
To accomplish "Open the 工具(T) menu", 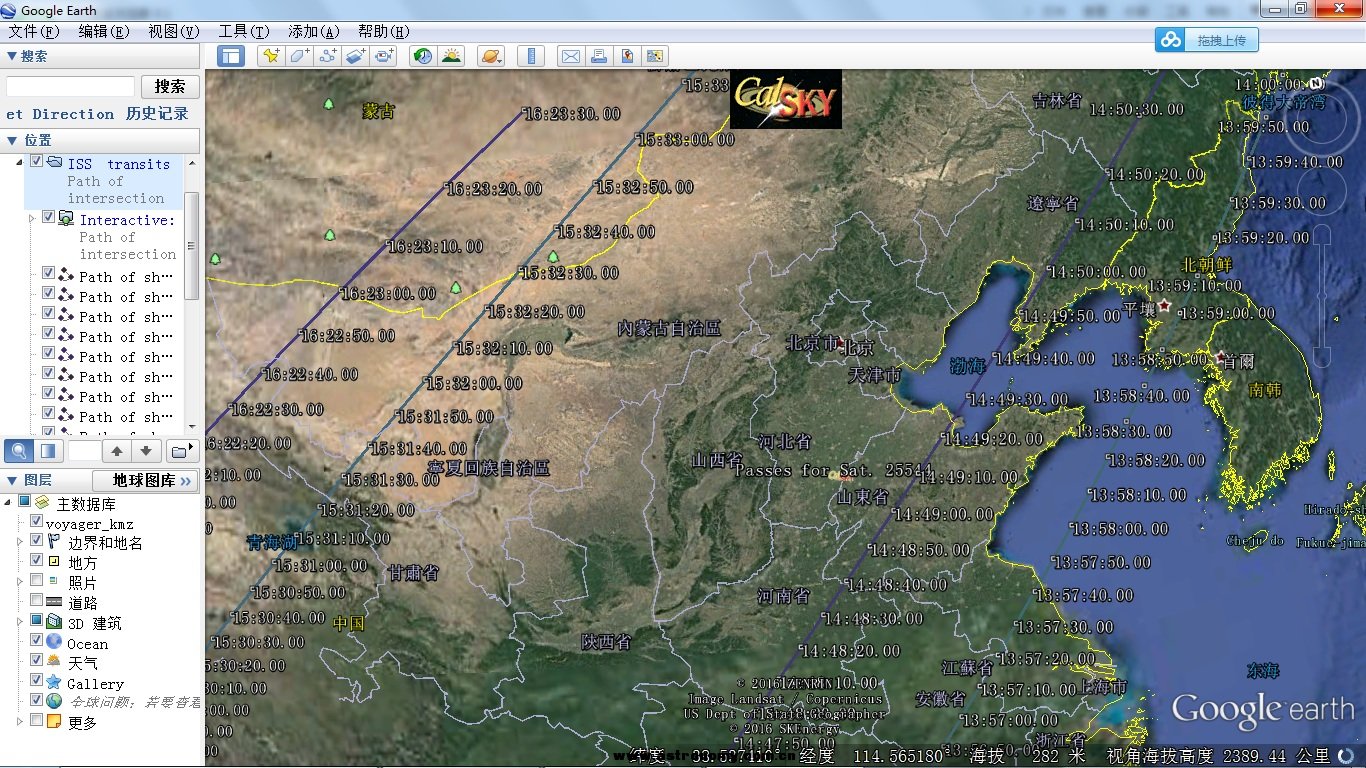I will 244,31.
